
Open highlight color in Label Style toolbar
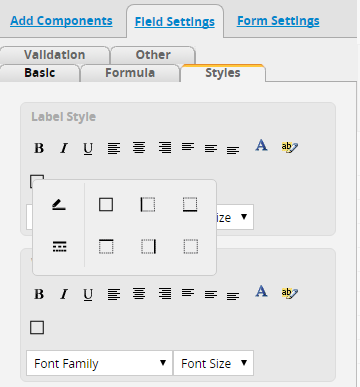click(290, 147)
